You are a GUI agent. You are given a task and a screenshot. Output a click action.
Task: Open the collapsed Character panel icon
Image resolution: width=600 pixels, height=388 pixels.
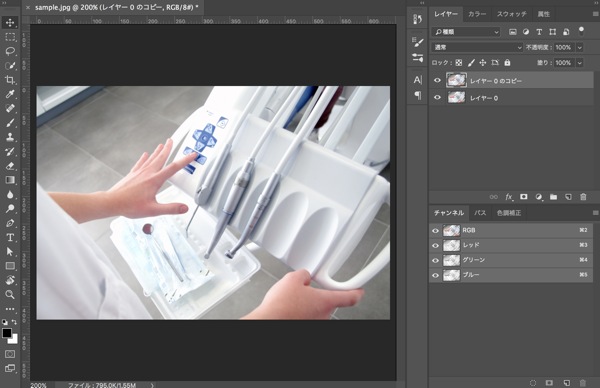[417, 80]
